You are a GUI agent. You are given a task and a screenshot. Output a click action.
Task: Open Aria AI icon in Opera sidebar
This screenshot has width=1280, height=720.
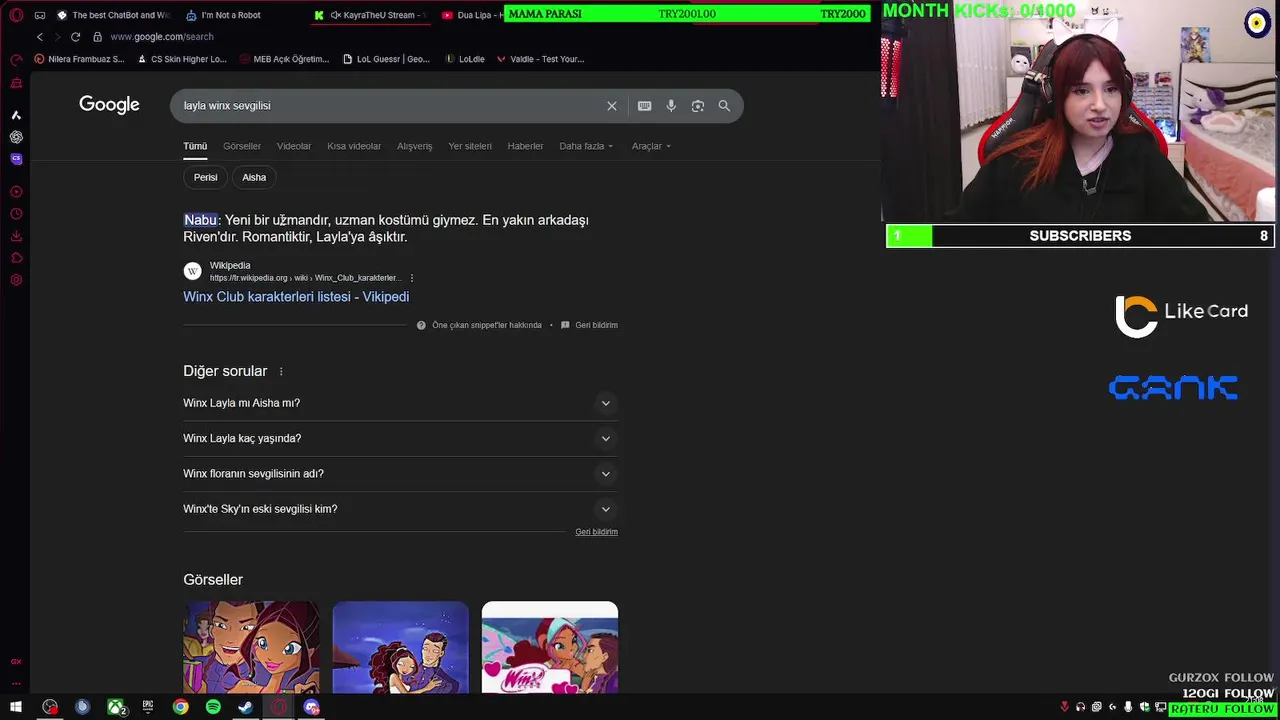click(16, 115)
